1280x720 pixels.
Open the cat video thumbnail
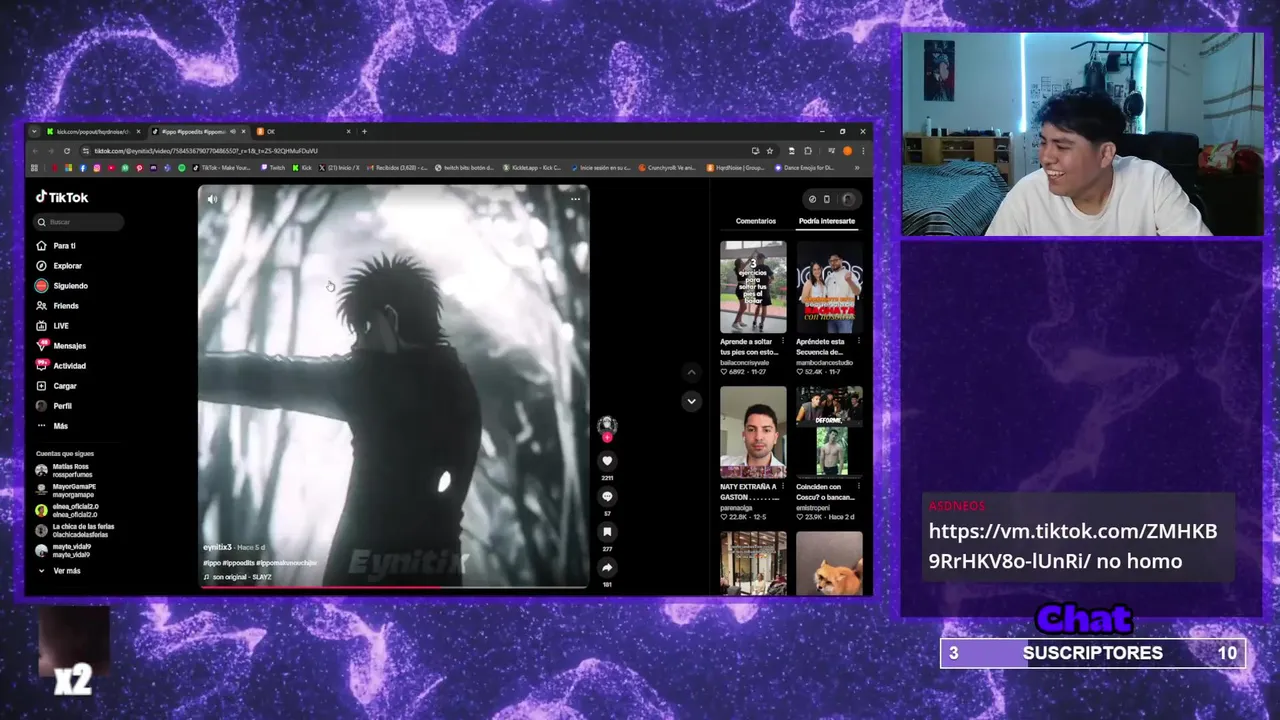click(x=829, y=563)
